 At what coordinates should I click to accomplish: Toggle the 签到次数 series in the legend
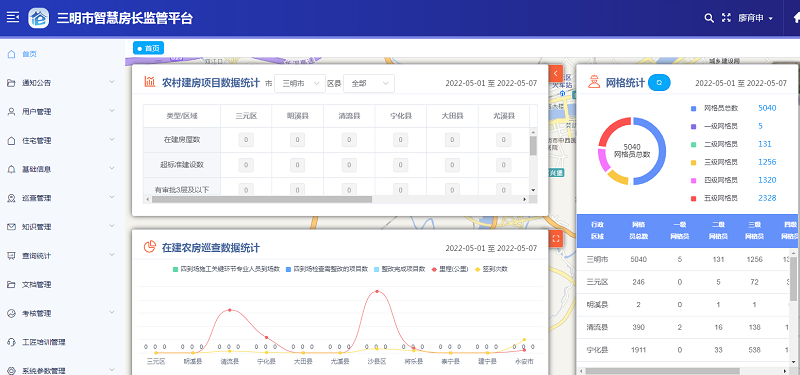point(491,269)
